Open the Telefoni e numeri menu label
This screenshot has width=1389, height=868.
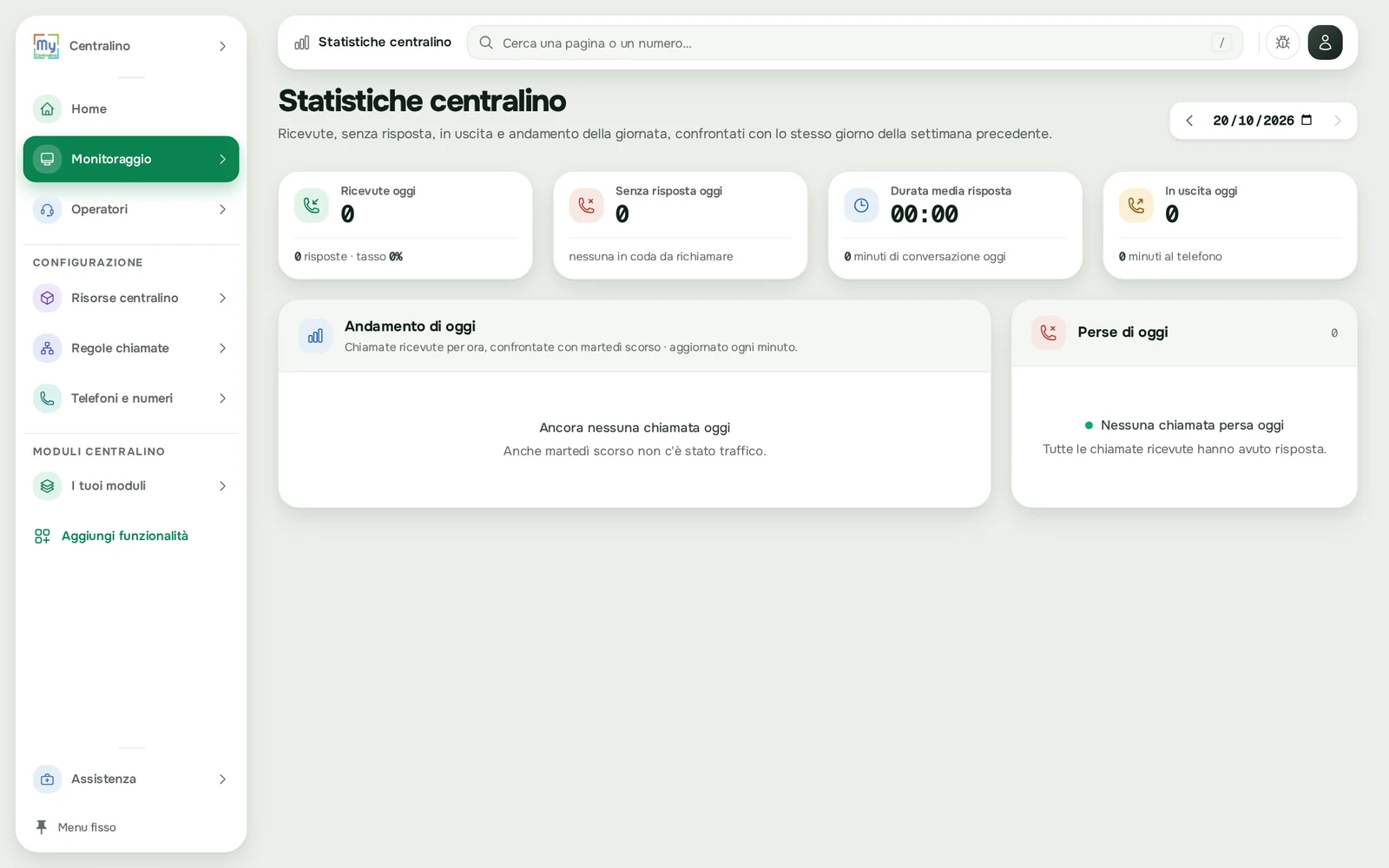pos(122,398)
